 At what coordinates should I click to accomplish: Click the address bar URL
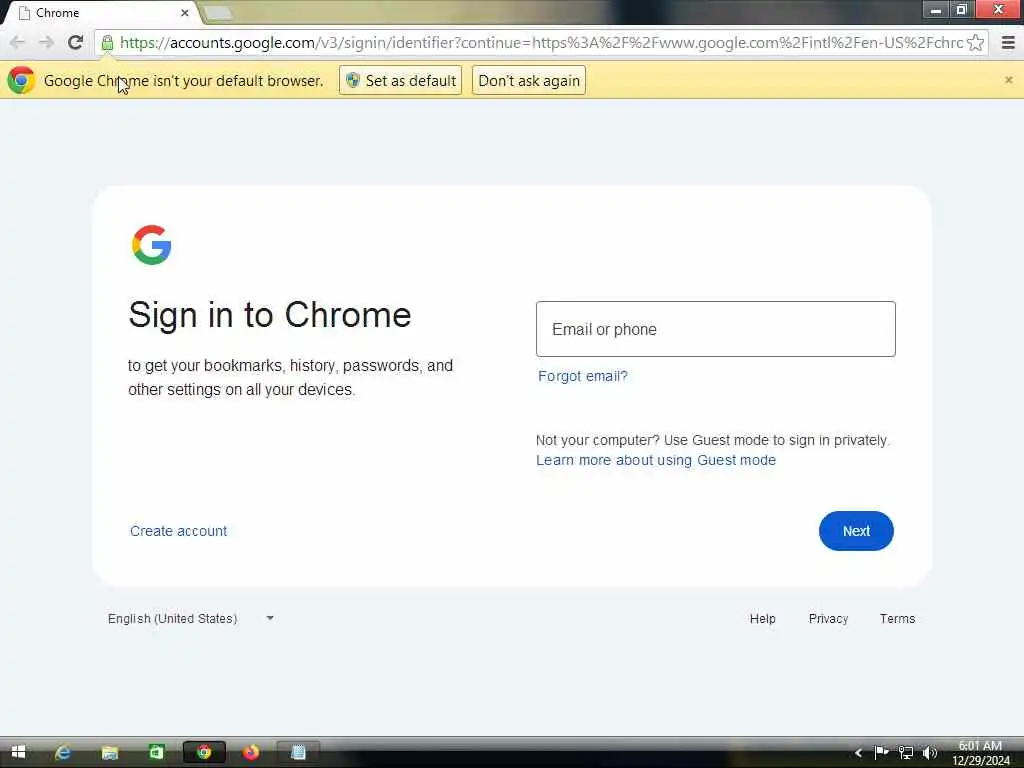541,43
